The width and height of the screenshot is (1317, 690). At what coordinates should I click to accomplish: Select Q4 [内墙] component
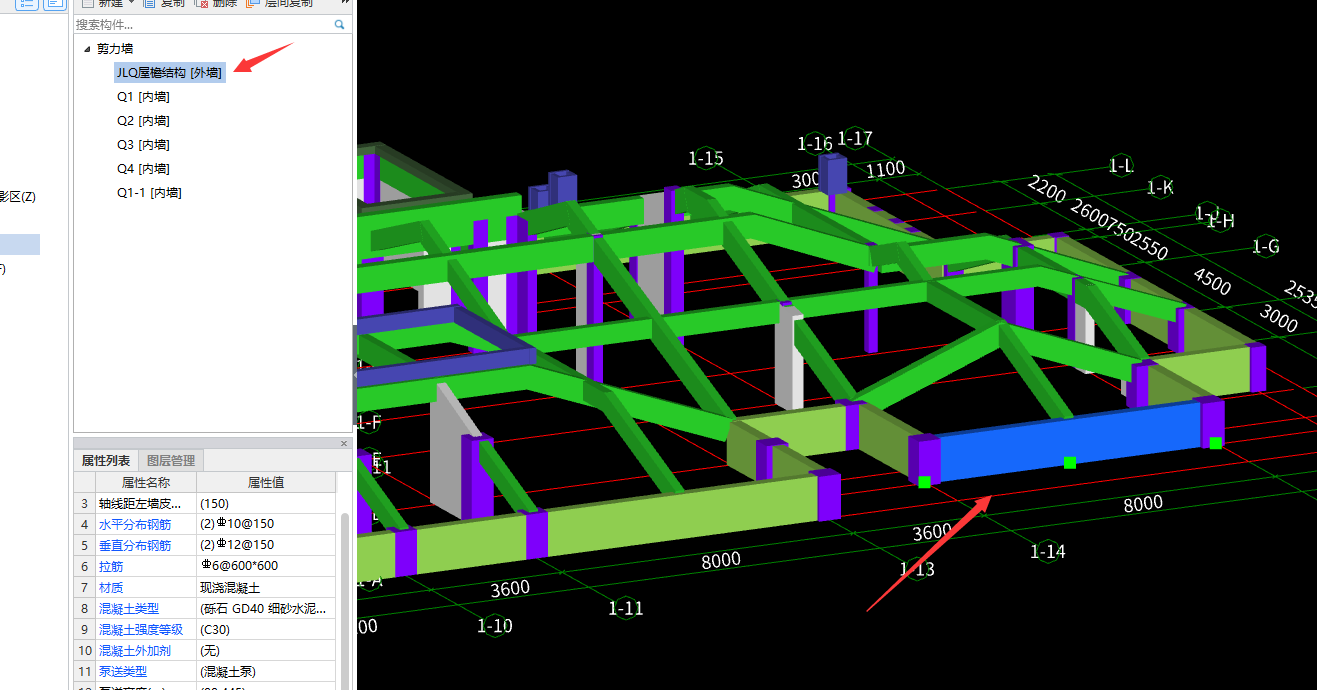click(143, 169)
